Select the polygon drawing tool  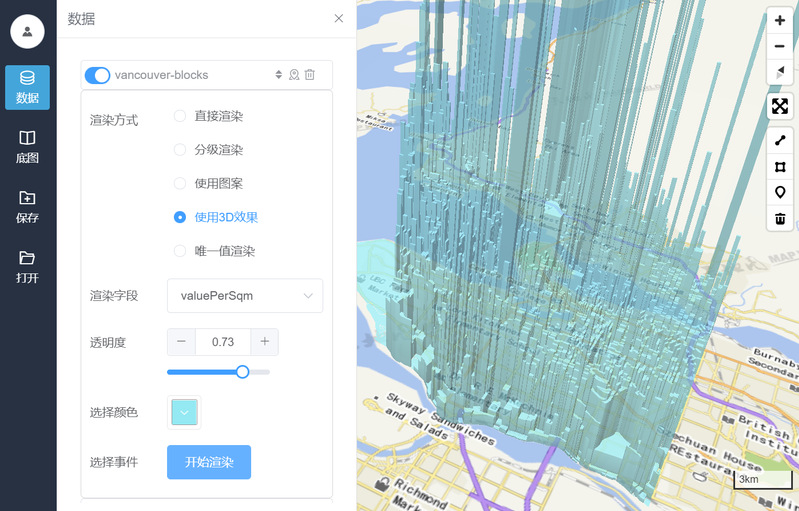780,167
